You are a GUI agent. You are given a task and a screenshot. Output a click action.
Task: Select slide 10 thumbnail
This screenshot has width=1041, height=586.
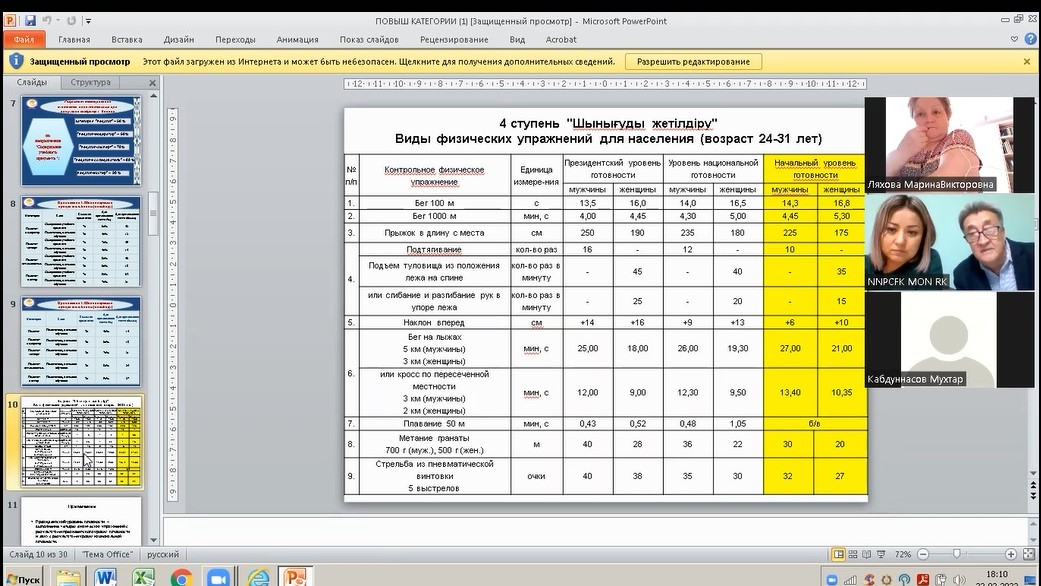click(81, 442)
